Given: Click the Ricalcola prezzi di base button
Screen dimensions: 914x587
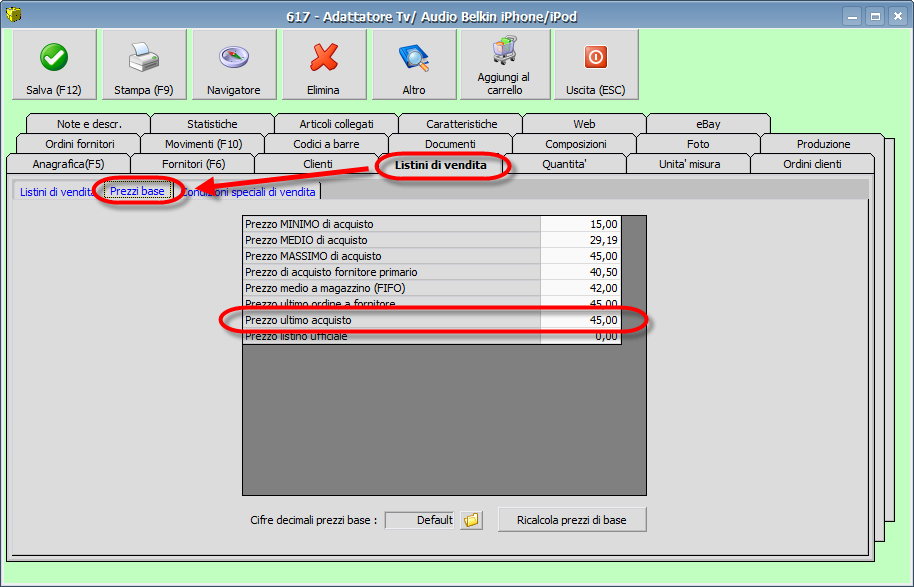Looking at the screenshot, I should [572, 520].
